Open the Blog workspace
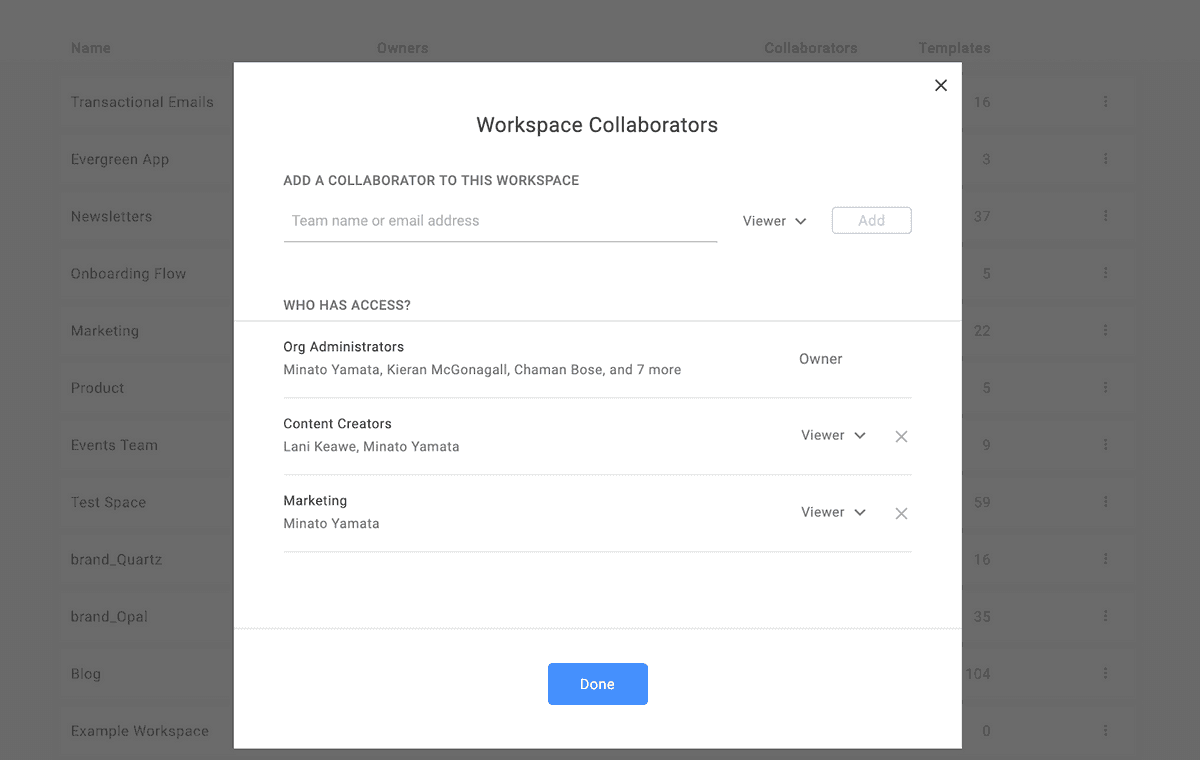 (x=86, y=674)
